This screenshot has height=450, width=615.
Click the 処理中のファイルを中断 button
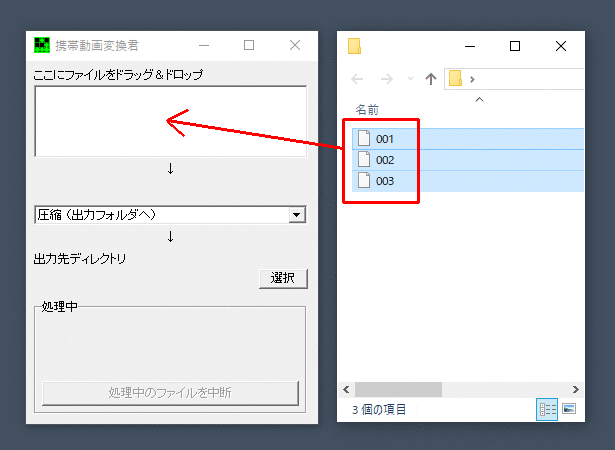[x=170, y=393]
